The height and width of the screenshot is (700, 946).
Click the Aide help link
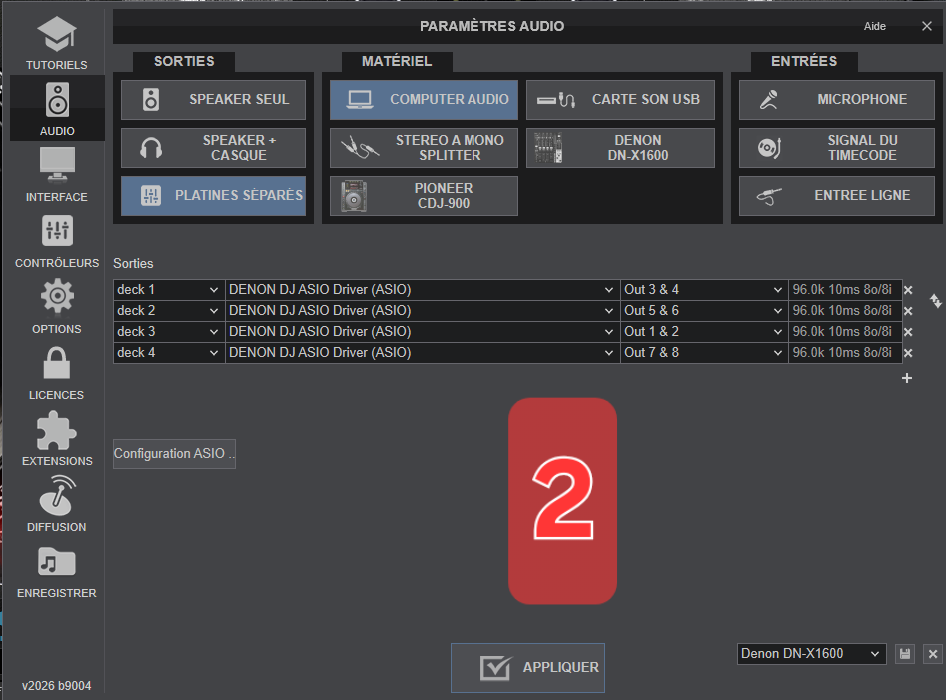coord(875,27)
